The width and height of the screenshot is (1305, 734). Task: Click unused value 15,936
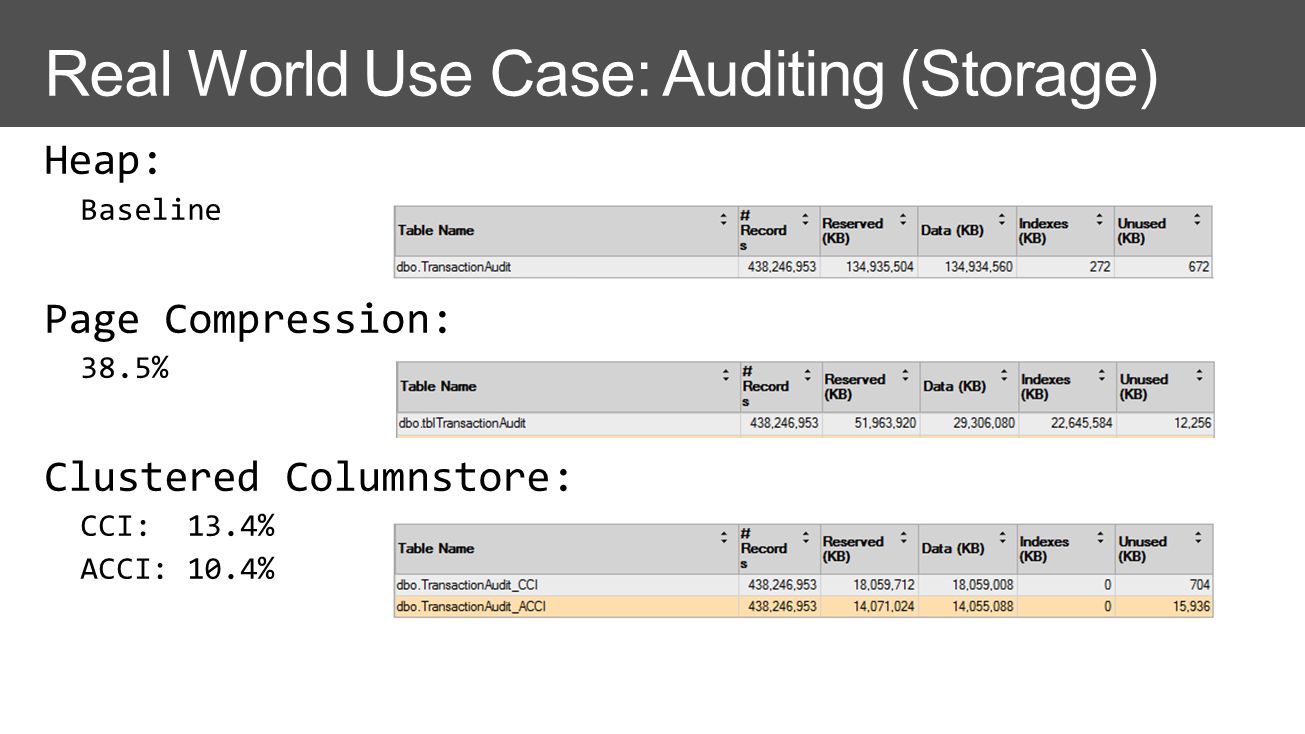[1192, 606]
